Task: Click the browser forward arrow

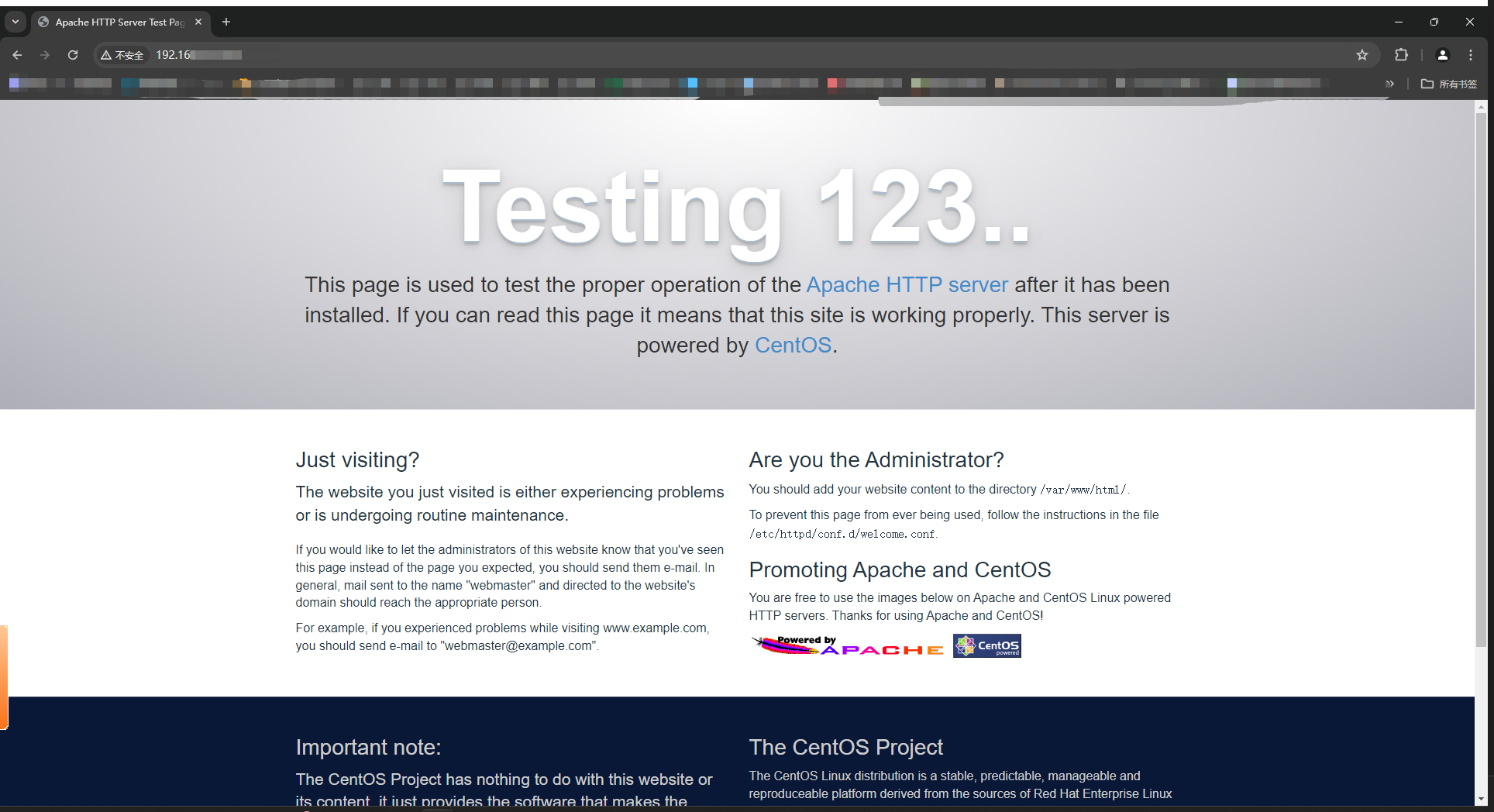Action: (45, 55)
